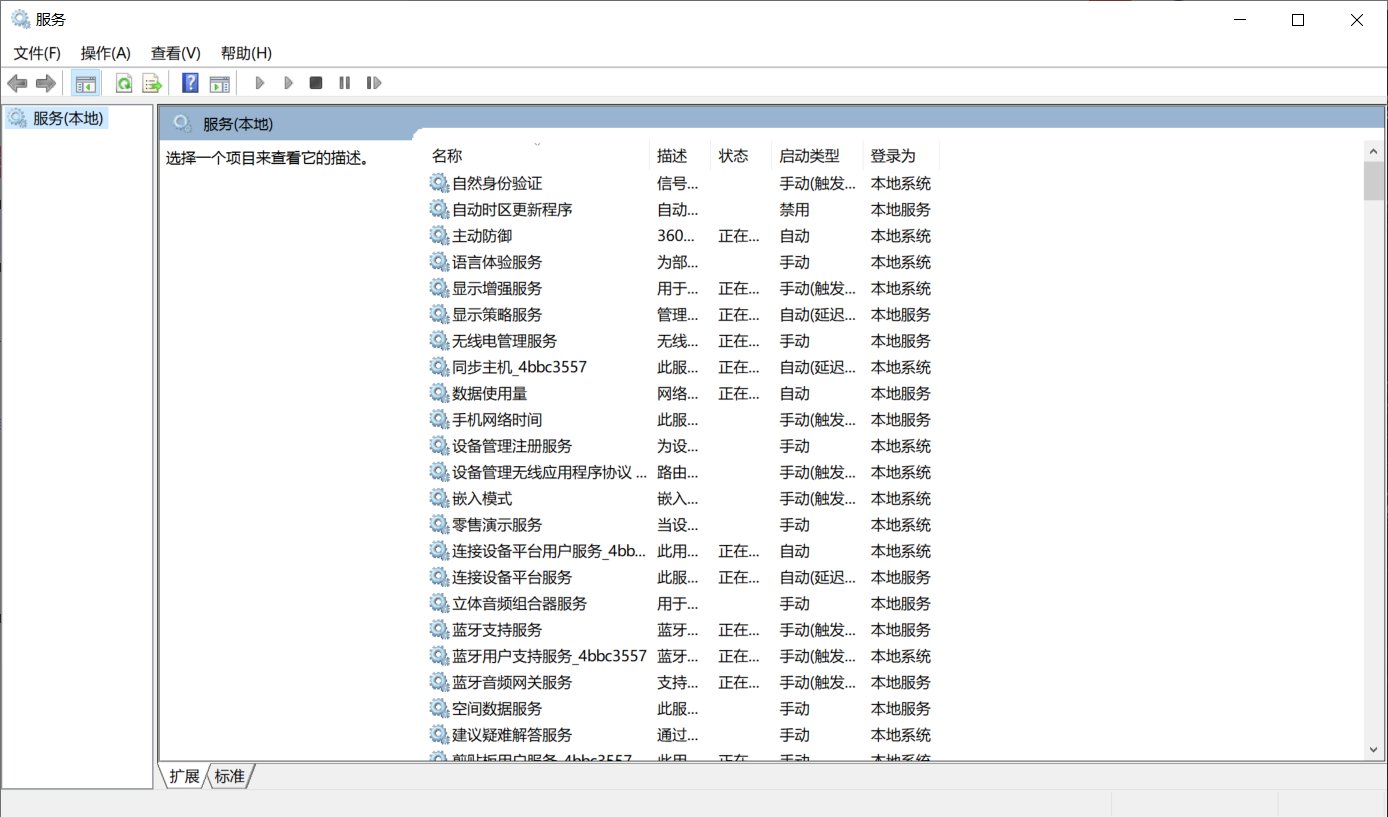Click the gear icon beside 空间数据服务
This screenshot has width=1388, height=817.
[439, 708]
